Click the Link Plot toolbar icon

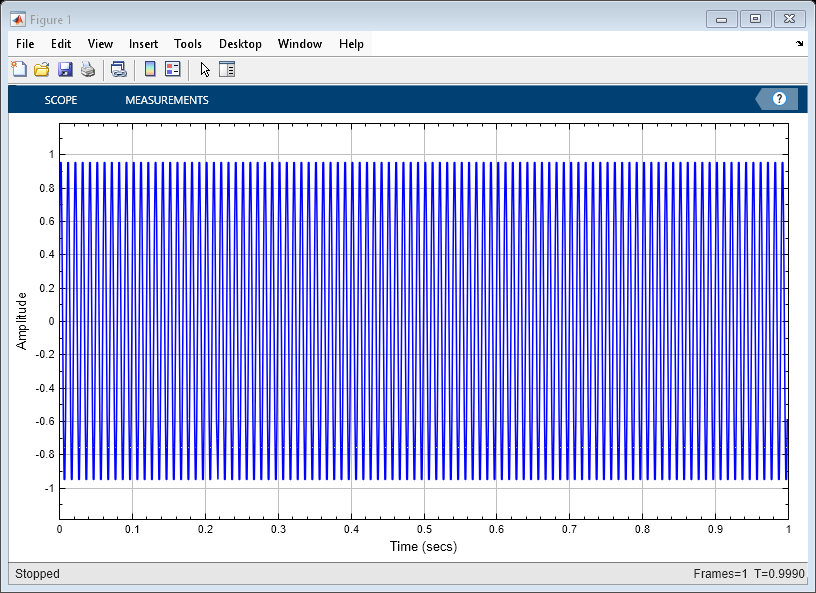[119, 69]
